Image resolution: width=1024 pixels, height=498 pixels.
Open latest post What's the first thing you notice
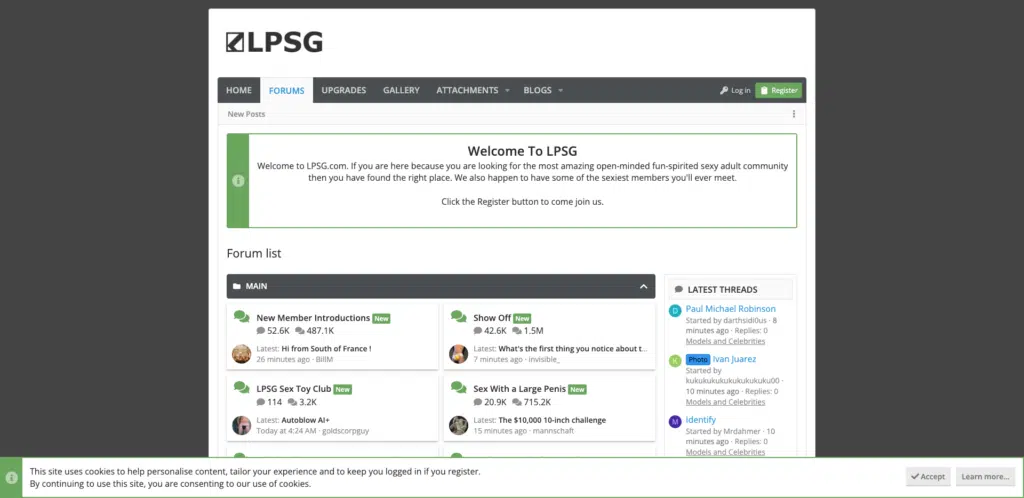pos(573,349)
